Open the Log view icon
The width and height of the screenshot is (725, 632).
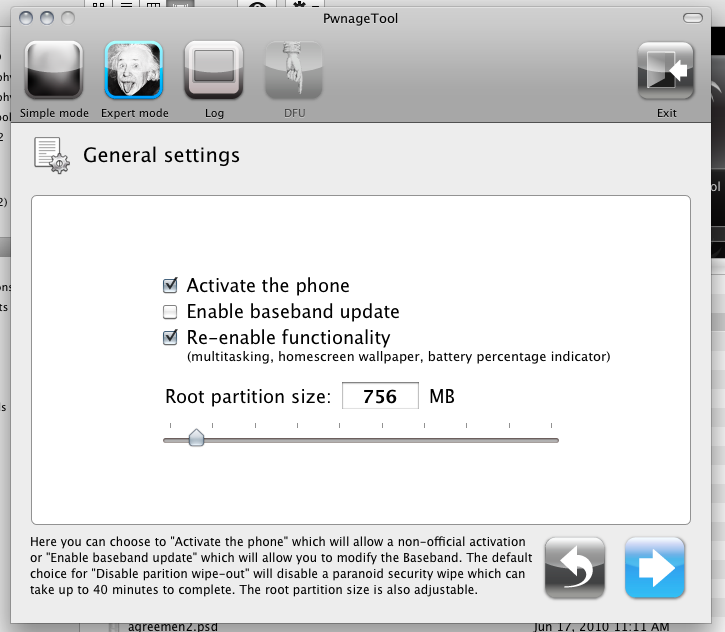pos(214,70)
